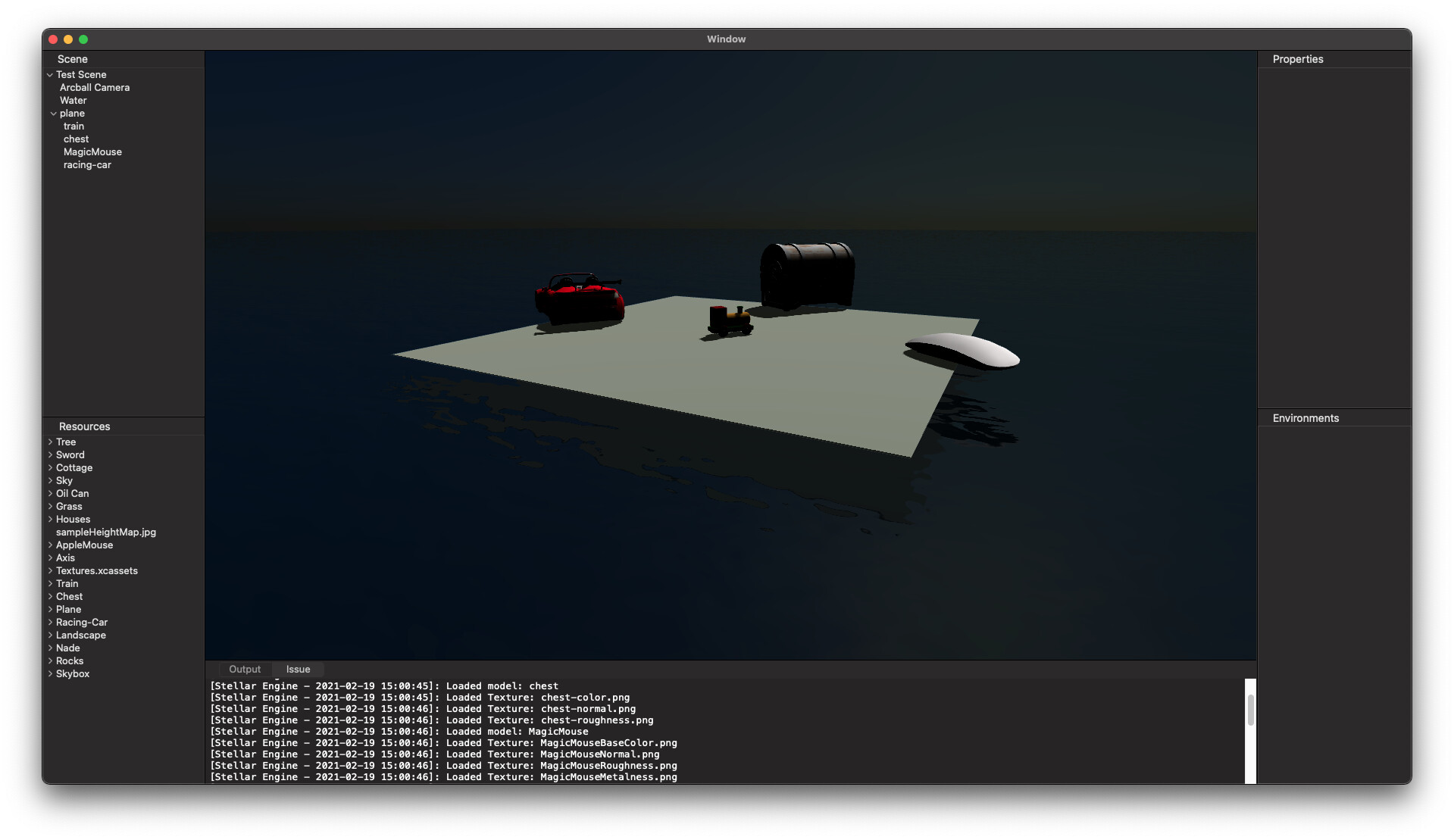Select Arcball Camera in scene tree

pos(95,88)
